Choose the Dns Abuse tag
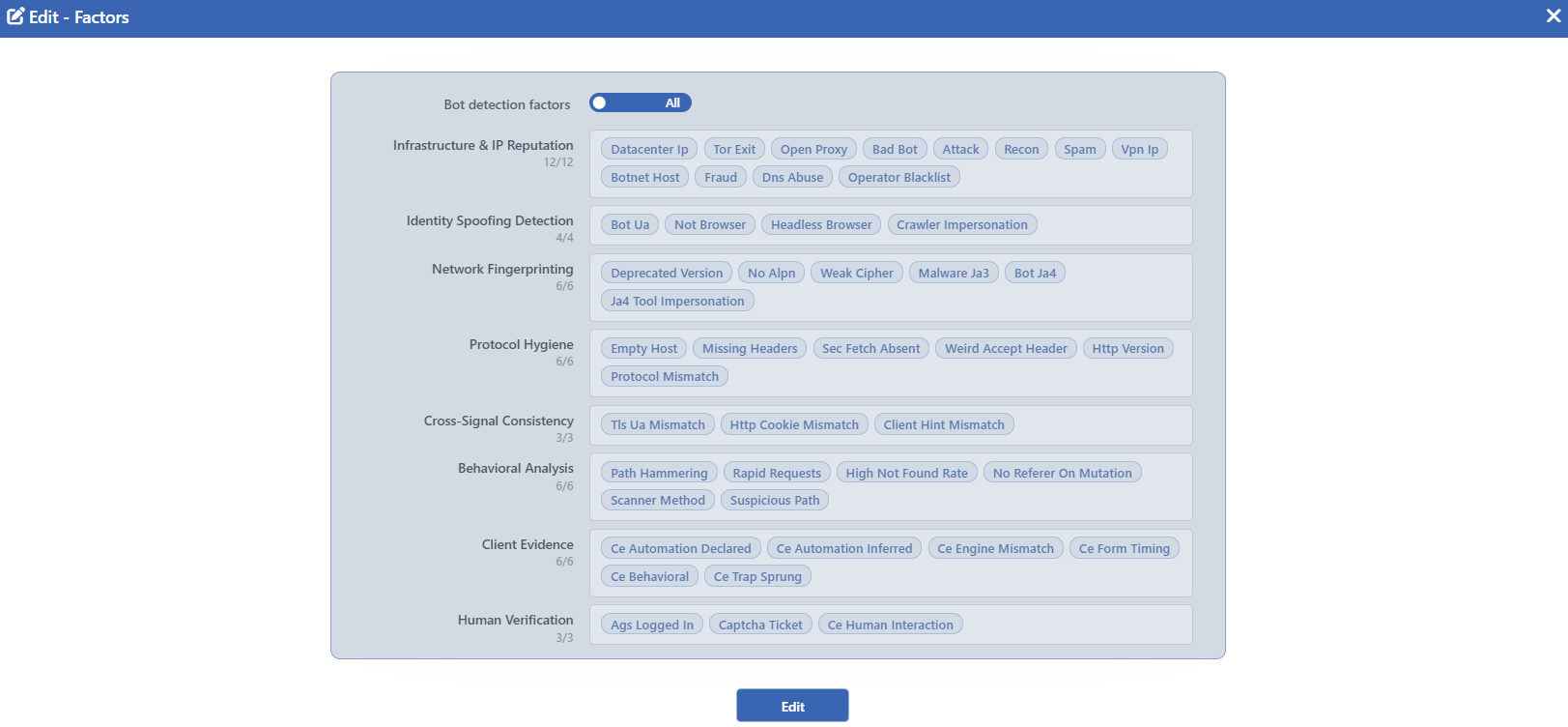 (792, 177)
